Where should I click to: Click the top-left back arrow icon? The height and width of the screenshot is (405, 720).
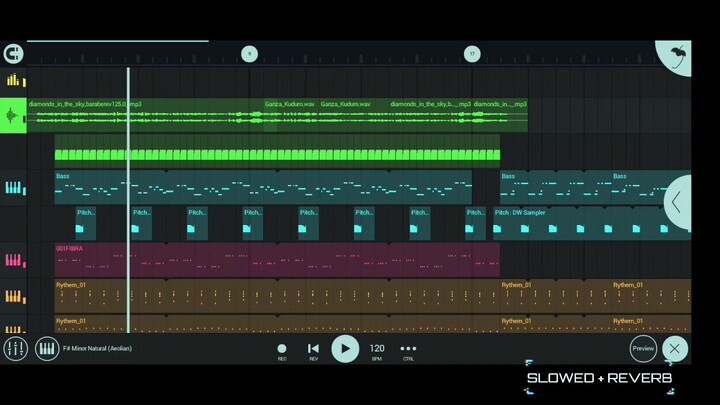point(13,54)
